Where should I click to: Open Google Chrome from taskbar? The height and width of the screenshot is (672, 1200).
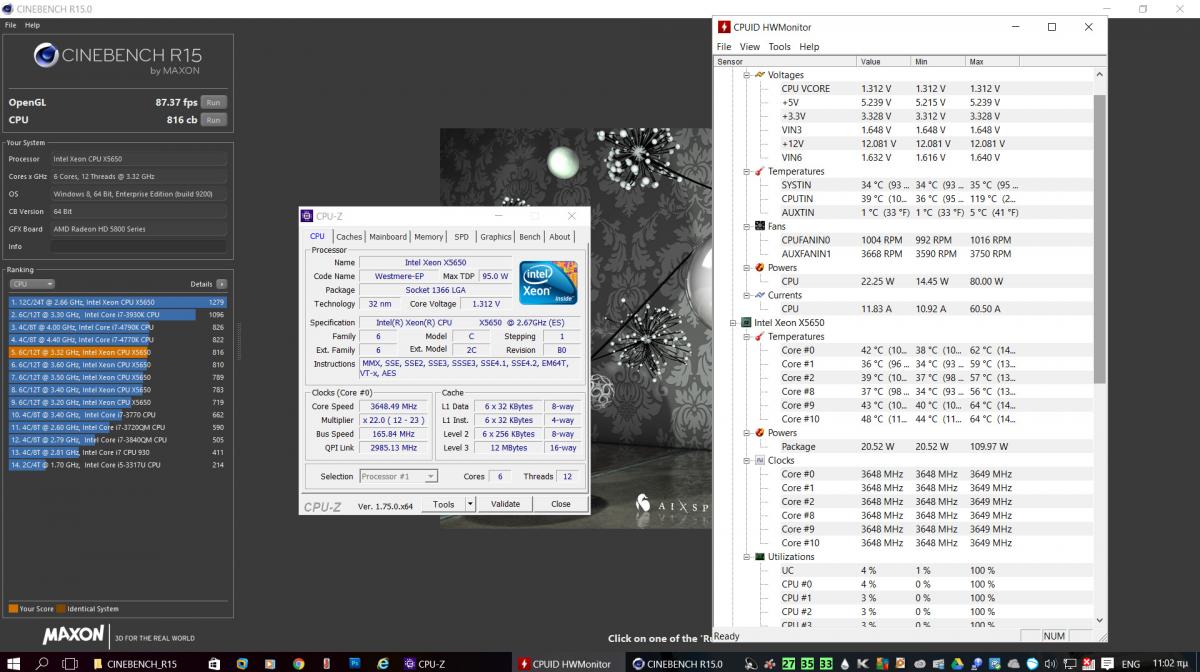tap(299, 663)
